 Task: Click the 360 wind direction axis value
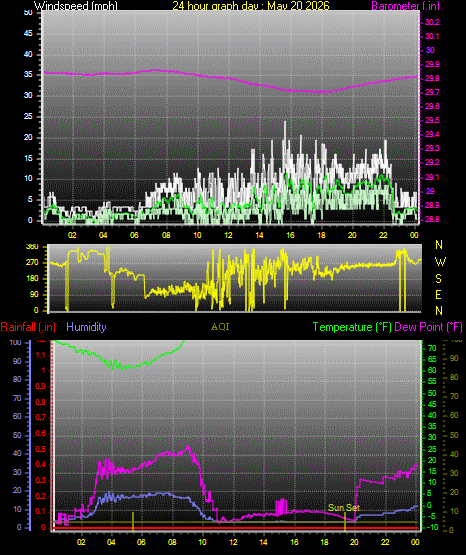33,247
